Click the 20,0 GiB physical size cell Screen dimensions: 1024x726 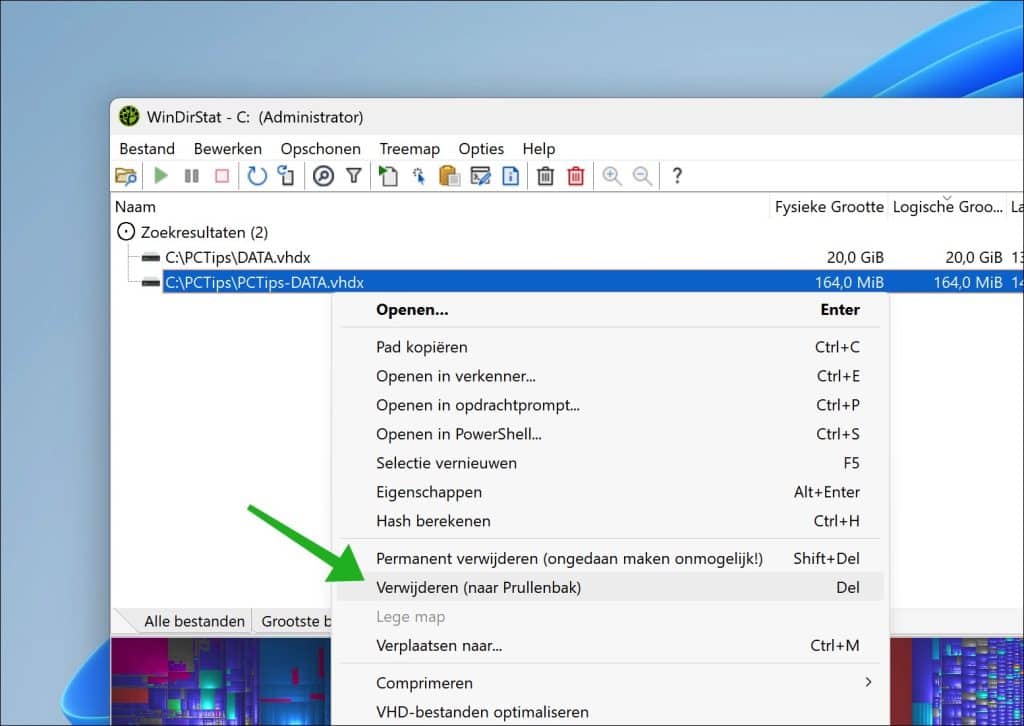tap(855, 257)
